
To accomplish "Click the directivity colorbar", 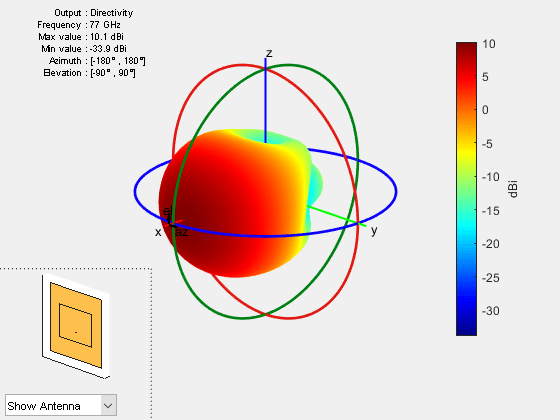I will (x=466, y=189).
